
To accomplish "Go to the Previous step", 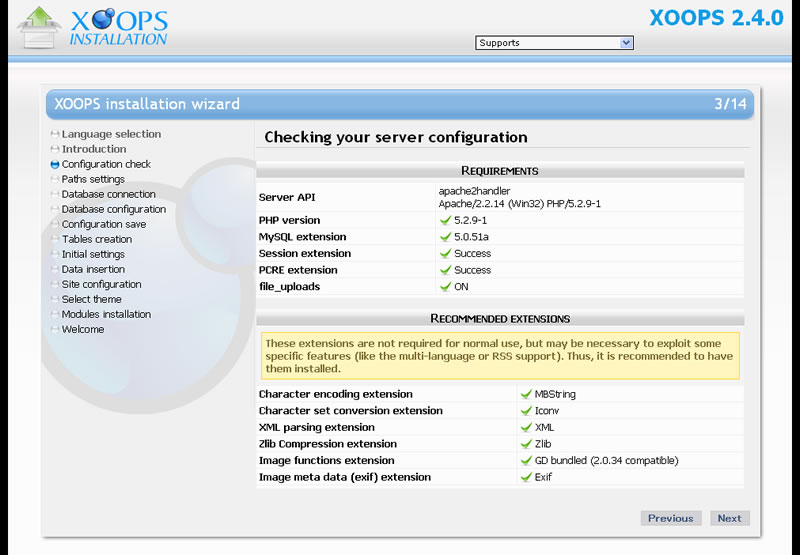I will [x=670, y=518].
